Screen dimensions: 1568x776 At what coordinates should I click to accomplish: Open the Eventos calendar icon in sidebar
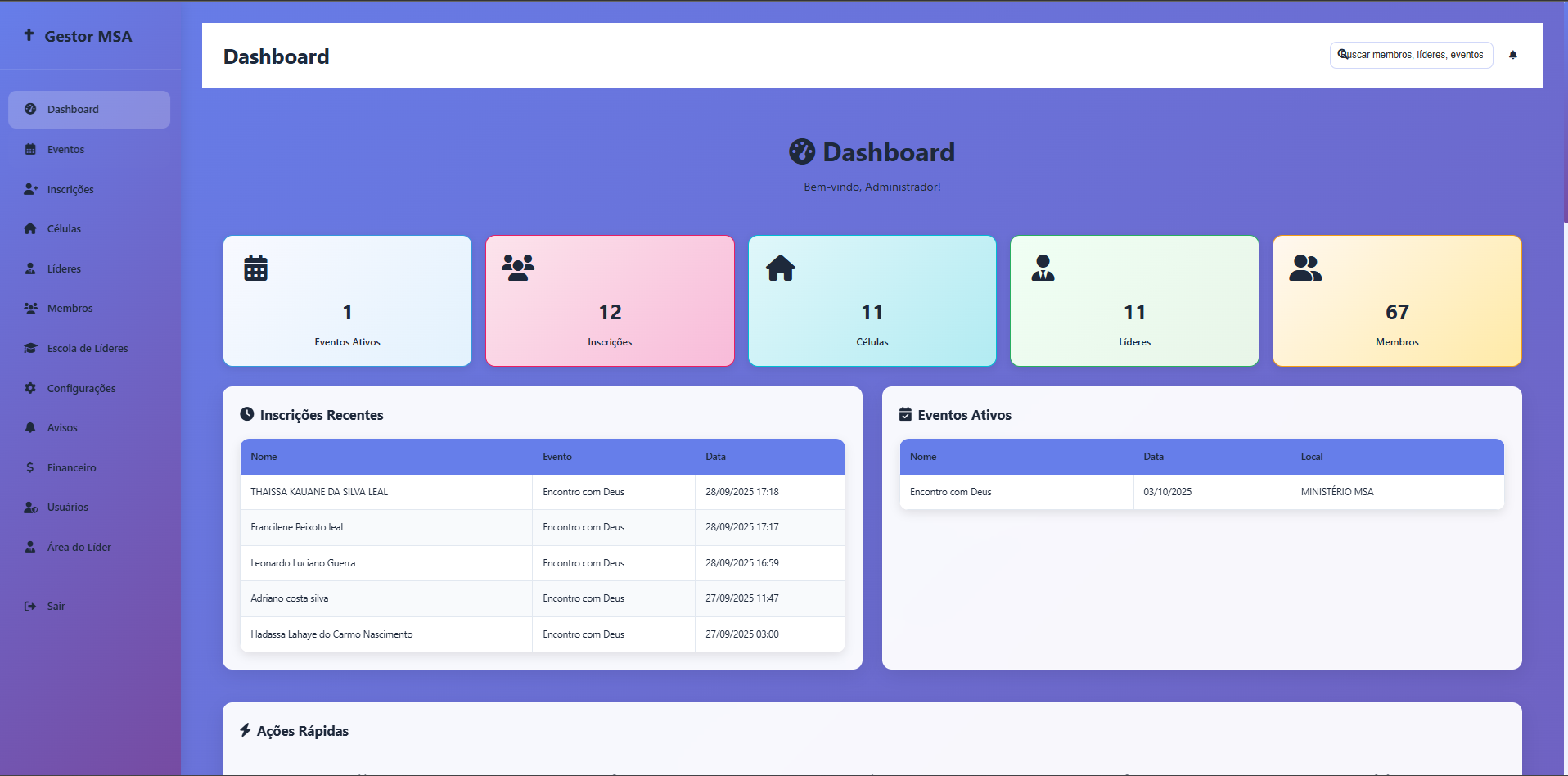pyautogui.click(x=30, y=149)
